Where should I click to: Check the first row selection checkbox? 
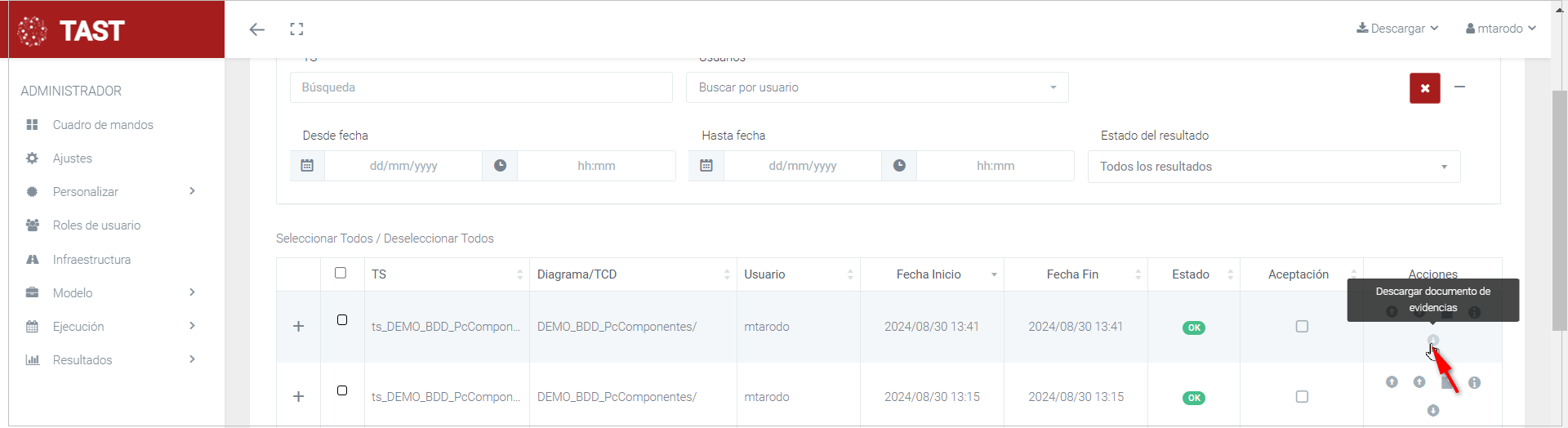(342, 320)
